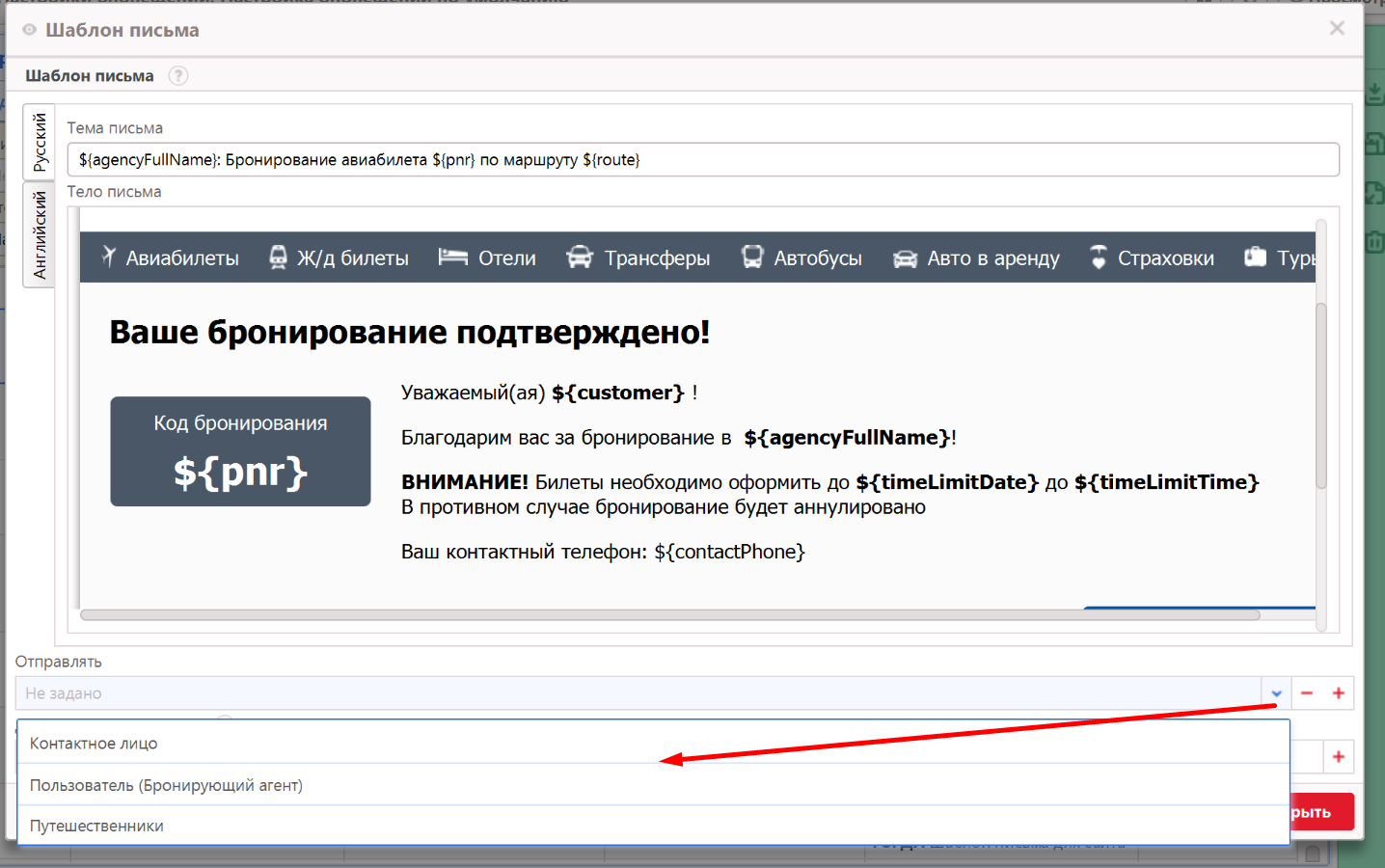Click the help question mark icon
1385x868 pixels.
pos(178,75)
